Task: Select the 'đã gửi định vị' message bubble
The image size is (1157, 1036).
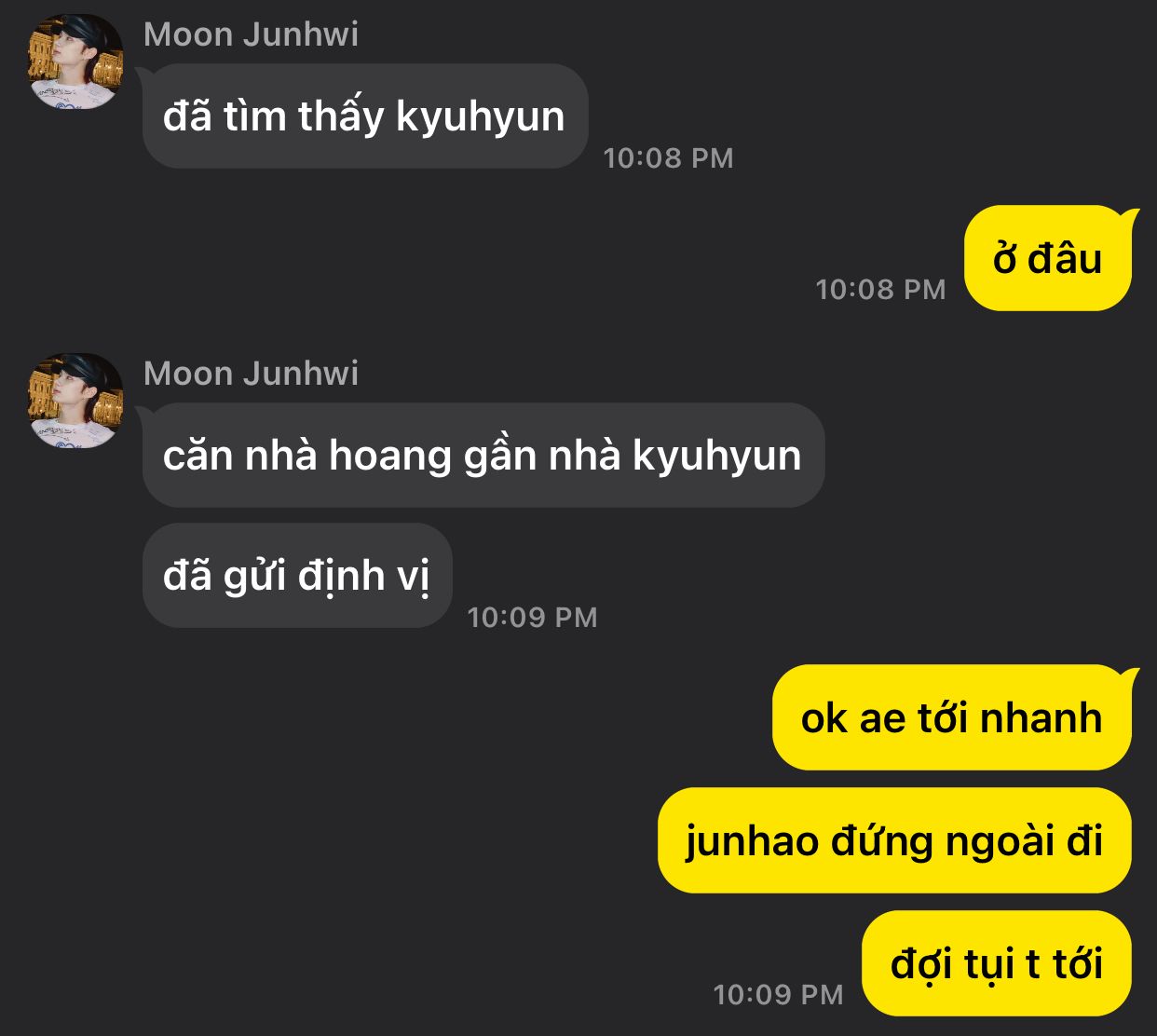Action: coord(297,575)
